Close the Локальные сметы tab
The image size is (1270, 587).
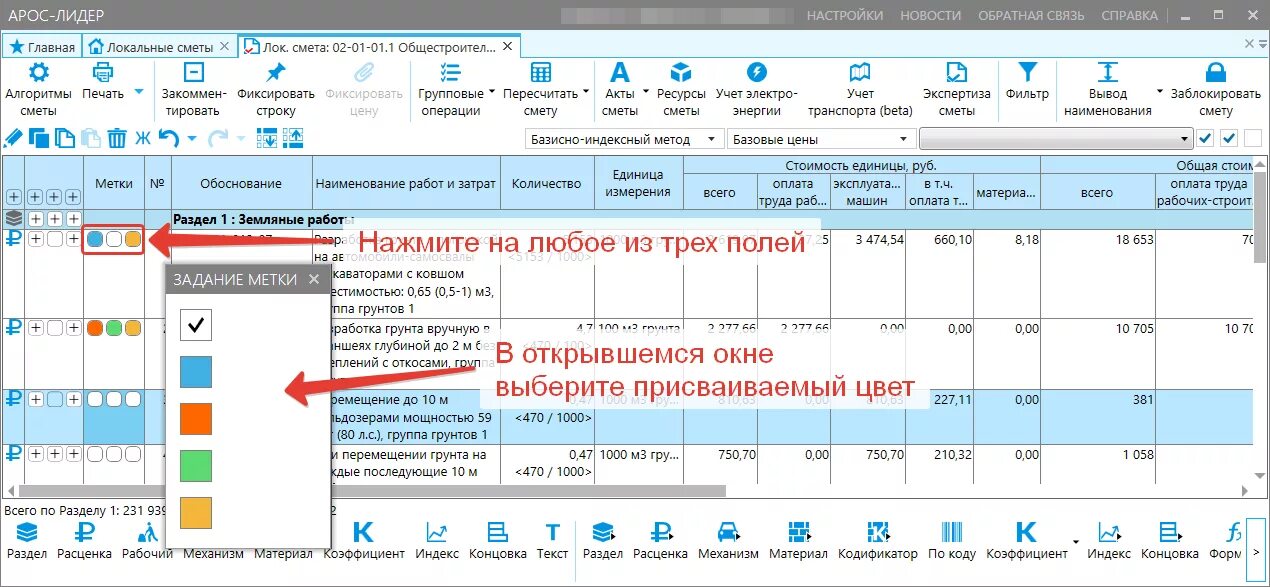coord(223,47)
